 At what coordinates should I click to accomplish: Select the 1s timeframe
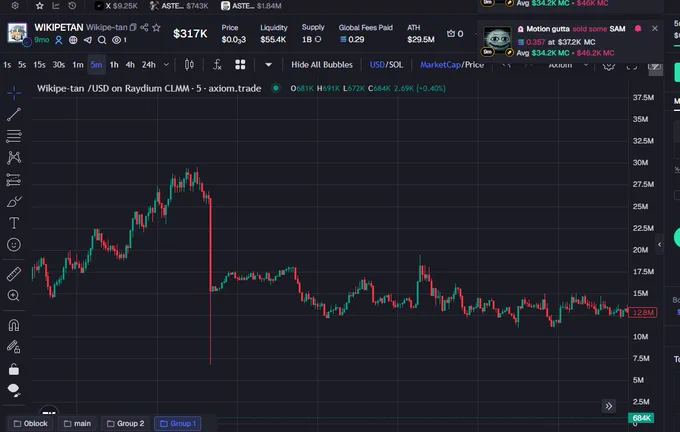point(7,65)
